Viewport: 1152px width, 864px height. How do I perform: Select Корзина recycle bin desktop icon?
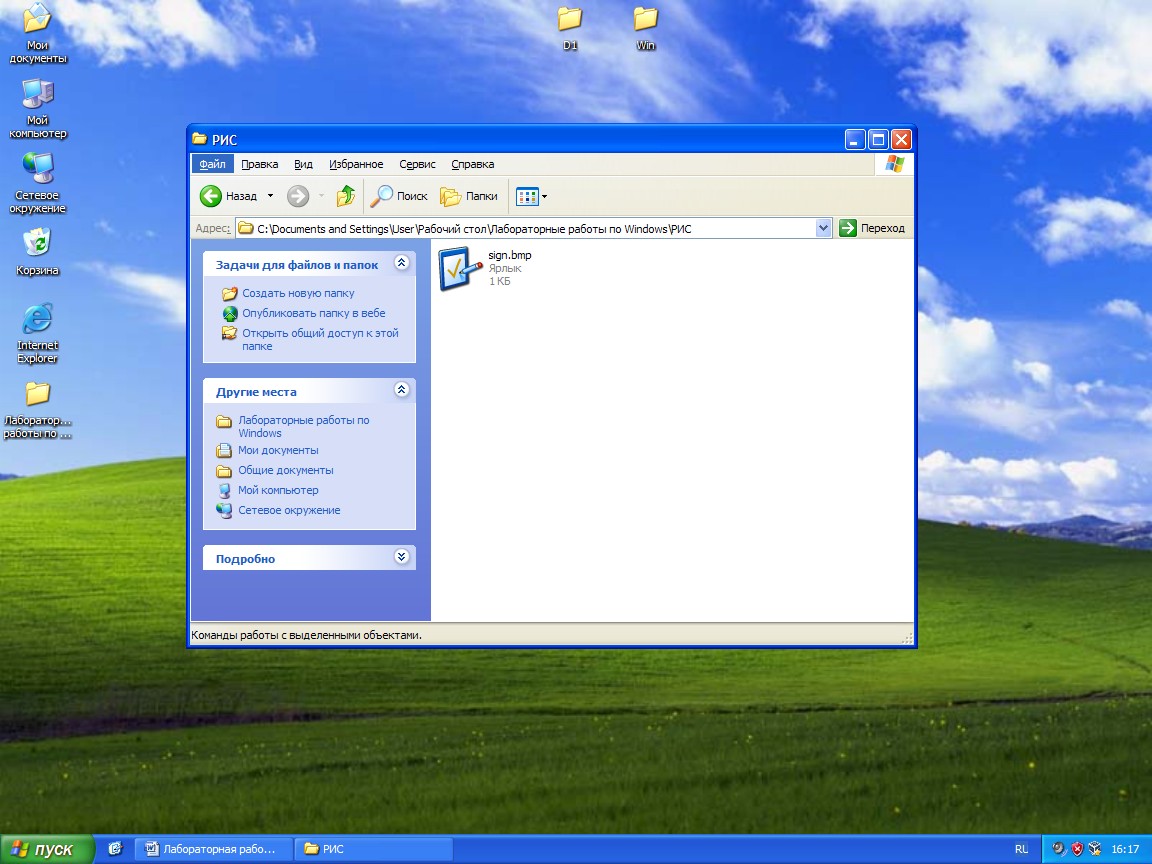37,251
